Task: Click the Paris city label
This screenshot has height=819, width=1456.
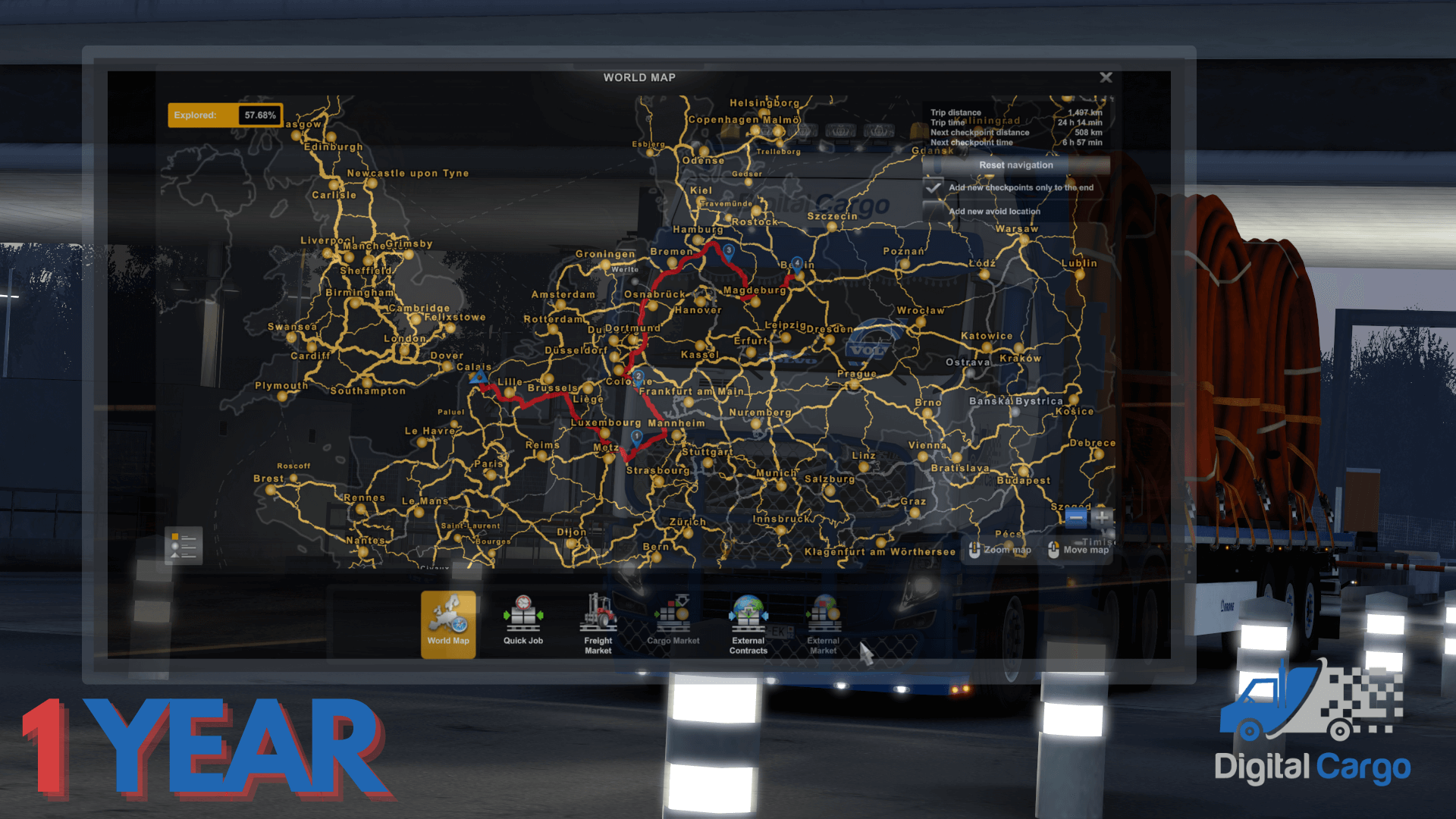Action: click(x=488, y=464)
